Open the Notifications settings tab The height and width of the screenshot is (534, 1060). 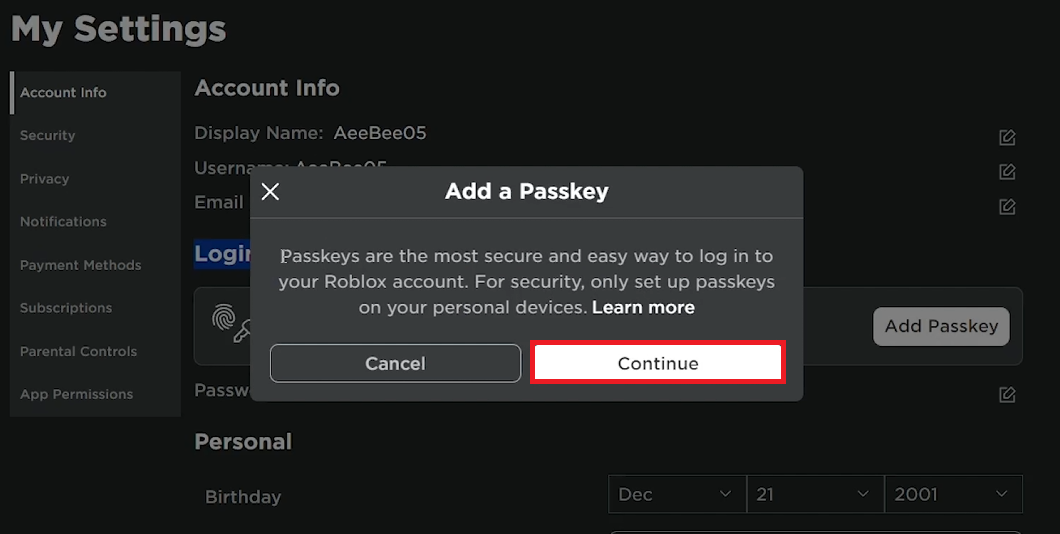[63, 222]
